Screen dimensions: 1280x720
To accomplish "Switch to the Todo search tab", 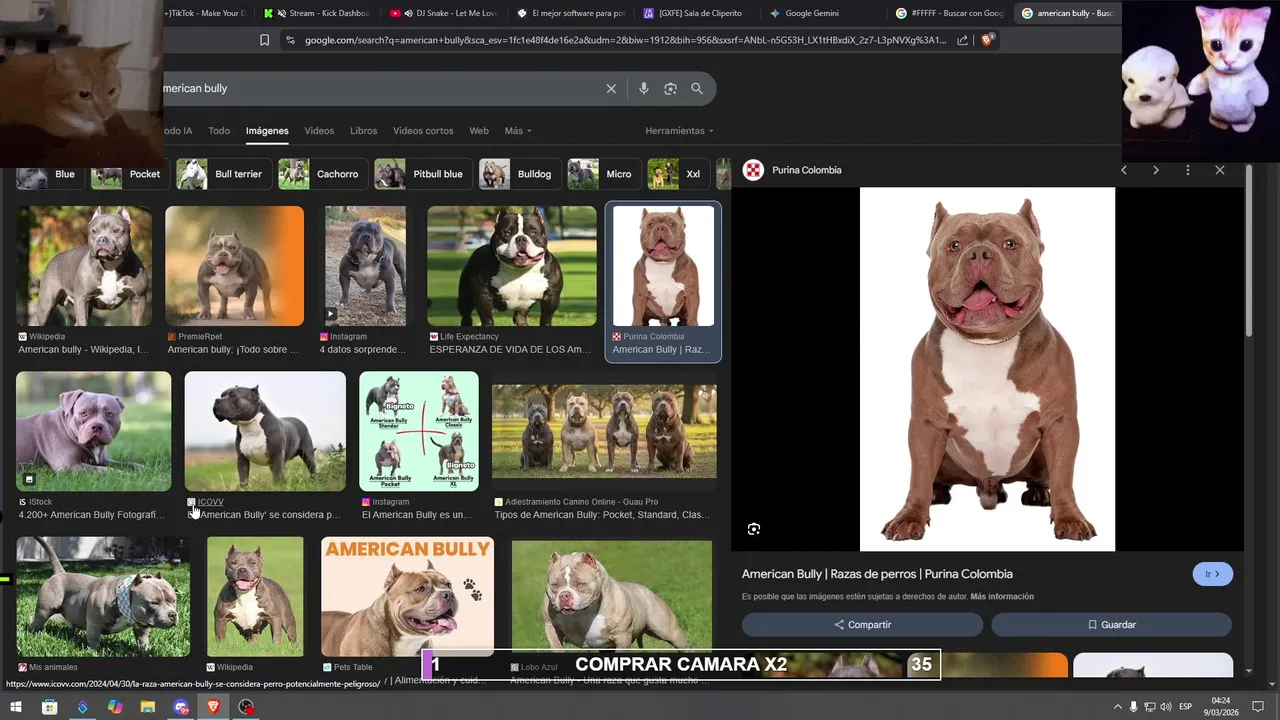I will click(219, 131).
